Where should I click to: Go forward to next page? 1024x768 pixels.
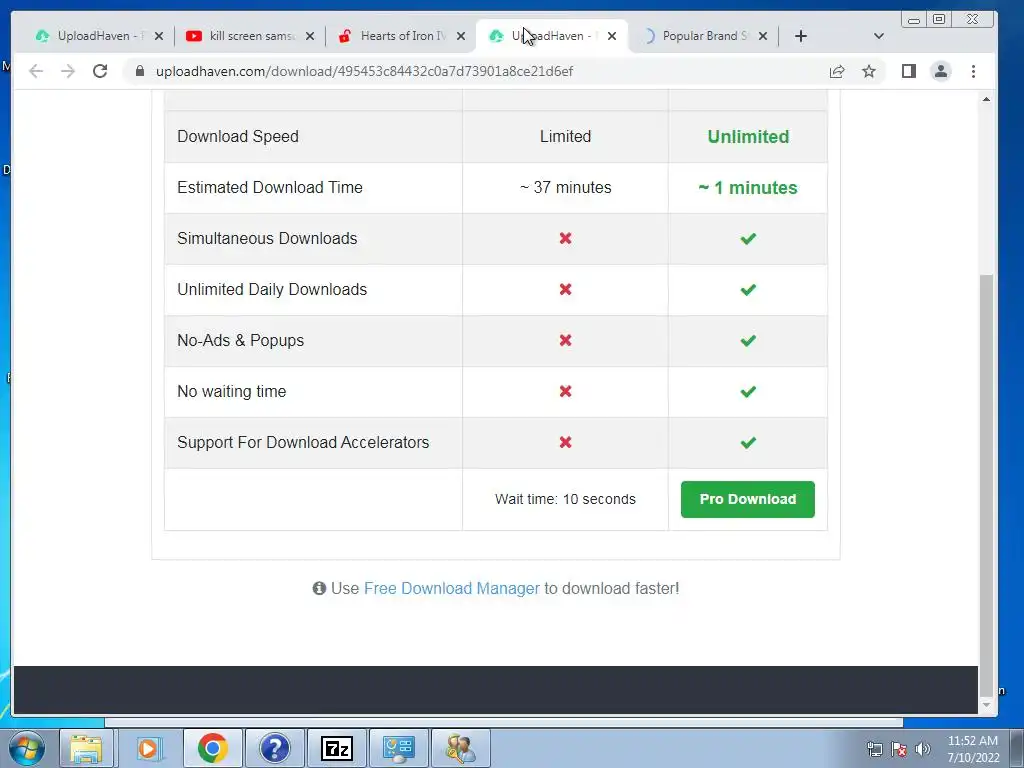[68, 71]
